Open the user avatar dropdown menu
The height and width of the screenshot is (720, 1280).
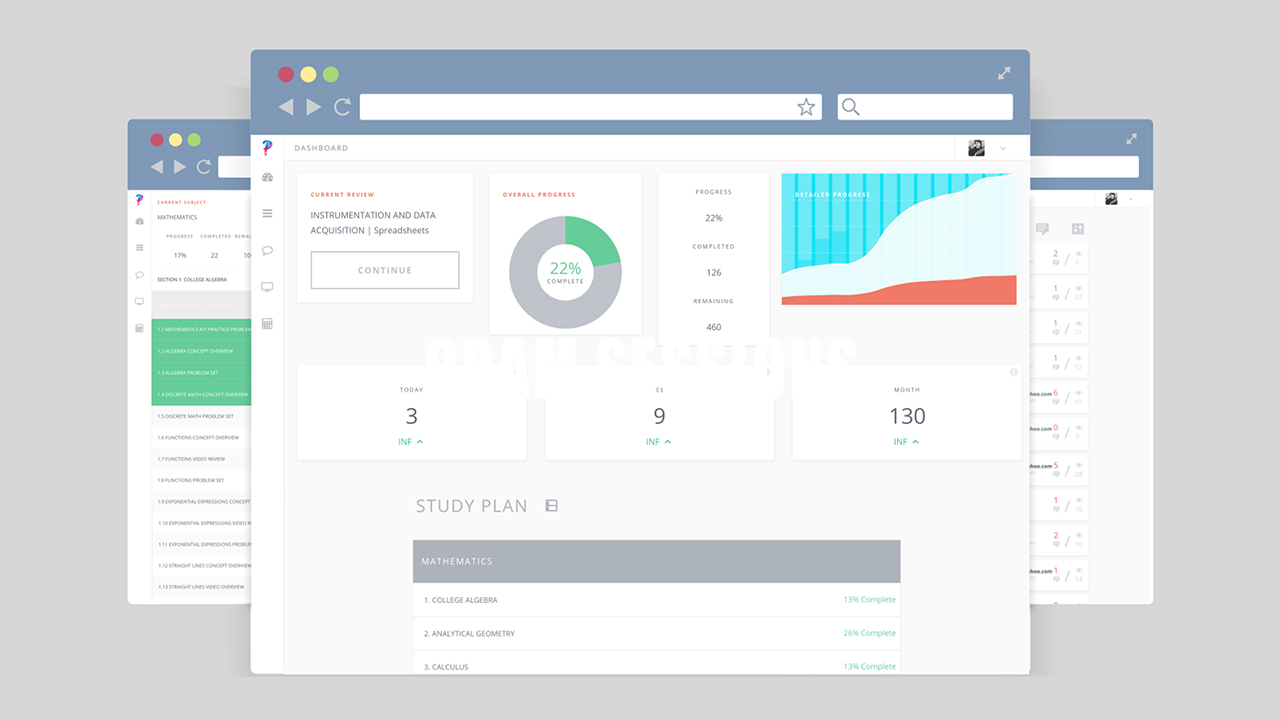[x=987, y=148]
